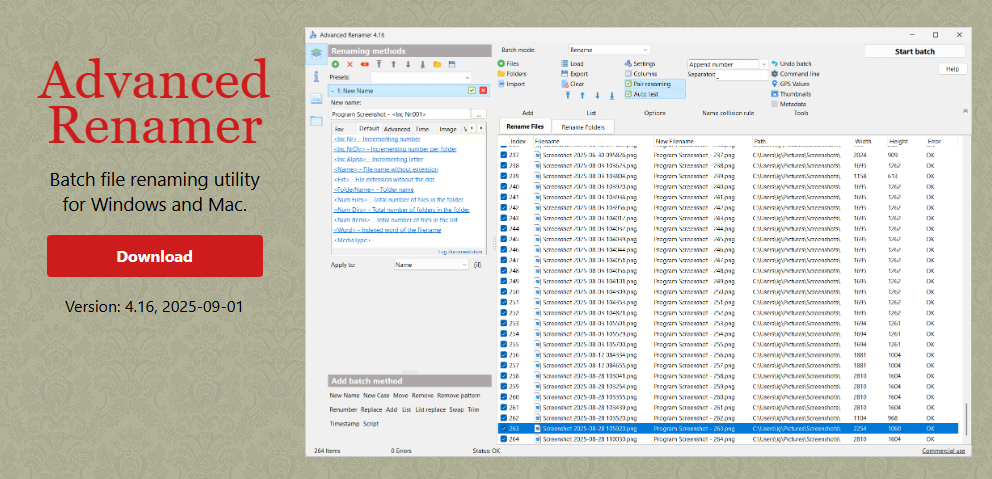Toggle Pair renaming option

[x=654, y=84]
